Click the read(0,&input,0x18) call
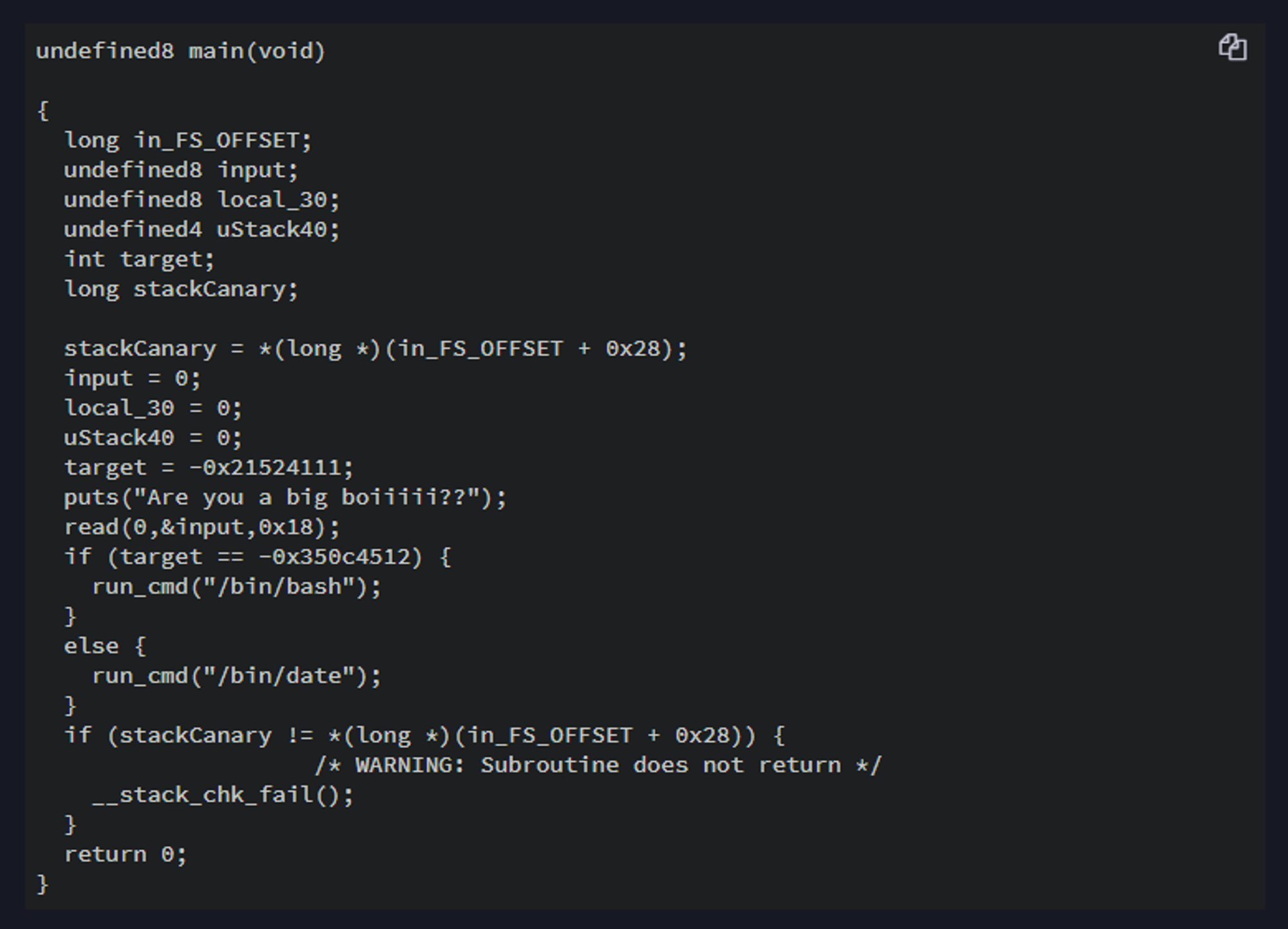Screen dimensions: 1288x929 201,527
